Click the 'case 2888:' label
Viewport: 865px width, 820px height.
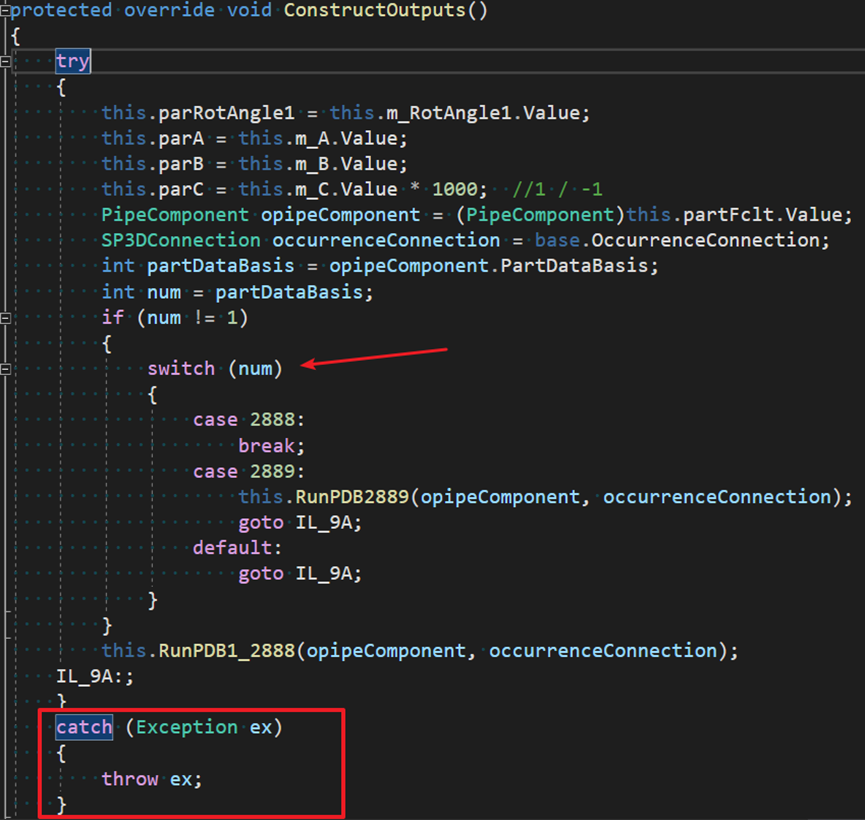click(x=249, y=420)
